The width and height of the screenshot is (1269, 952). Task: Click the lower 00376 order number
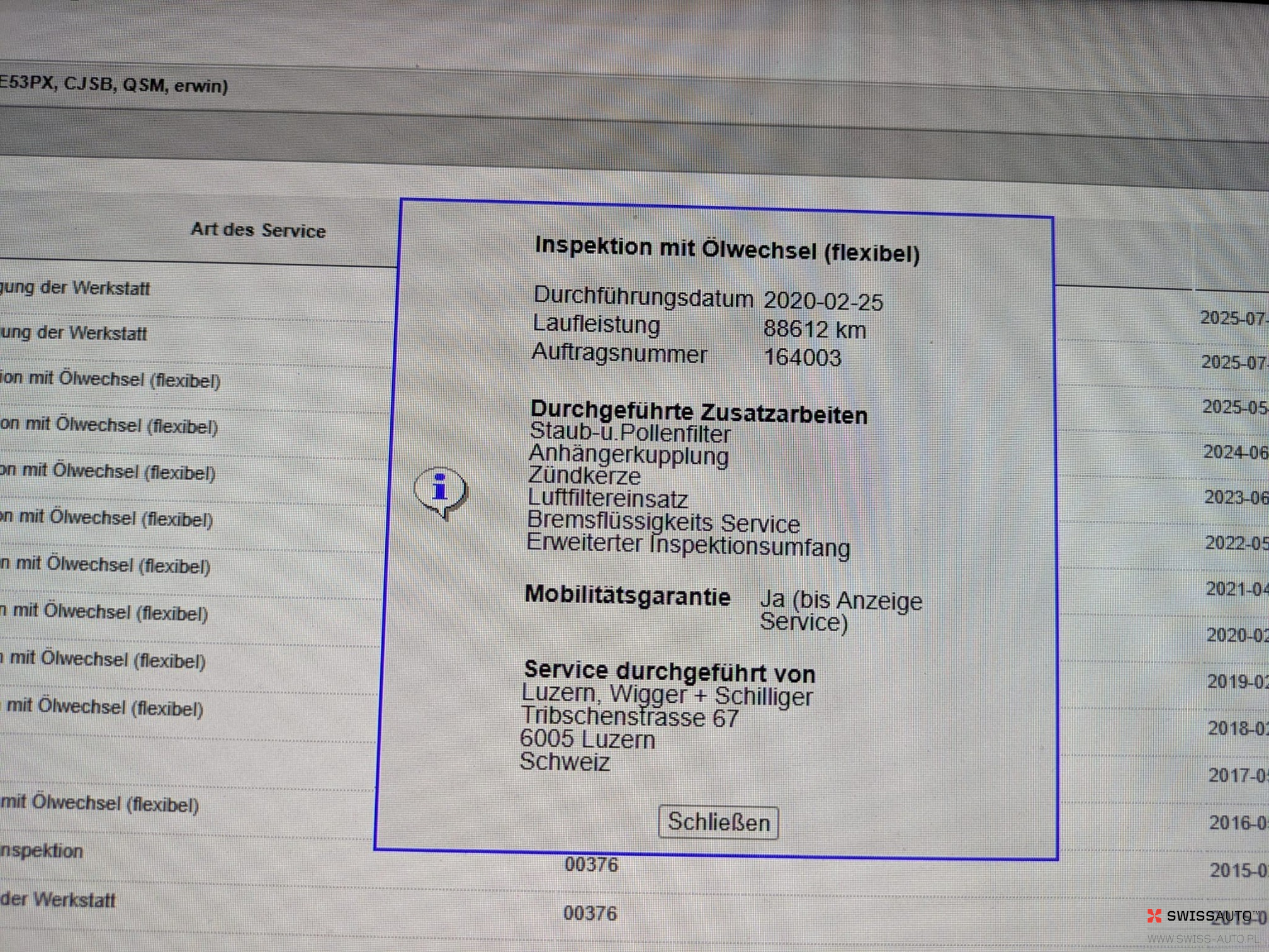tap(590, 913)
